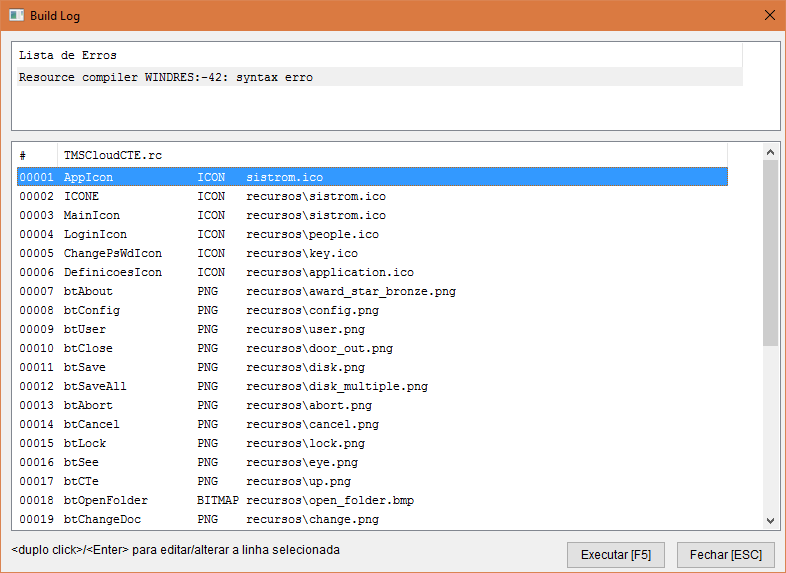Select the btLock lock.png row
The height and width of the screenshot is (573, 786).
pyautogui.click(x=372, y=443)
